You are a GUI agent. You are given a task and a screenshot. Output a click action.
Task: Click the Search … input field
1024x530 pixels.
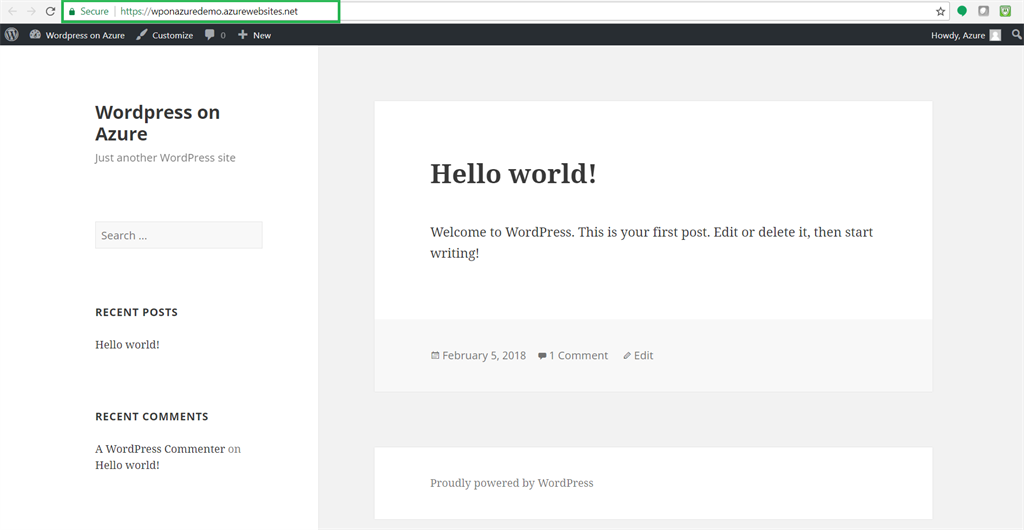click(x=179, y=235)
